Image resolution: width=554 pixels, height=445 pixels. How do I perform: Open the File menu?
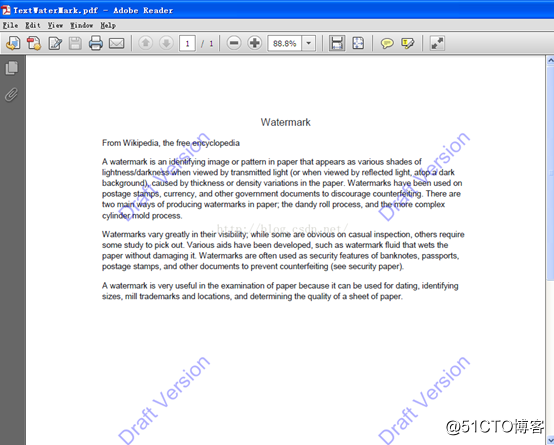10,25
